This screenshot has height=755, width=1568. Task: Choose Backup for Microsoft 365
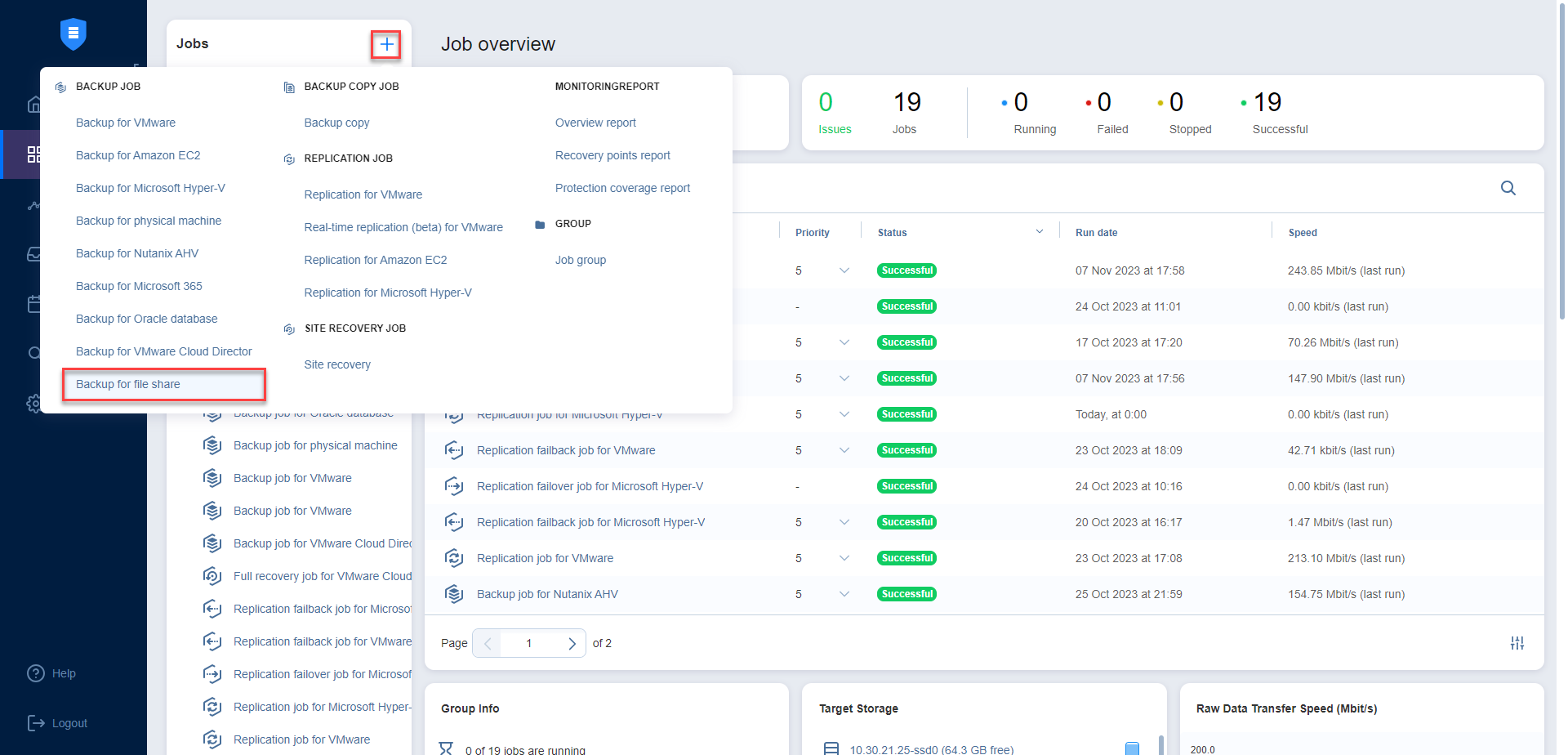(139, 286)
